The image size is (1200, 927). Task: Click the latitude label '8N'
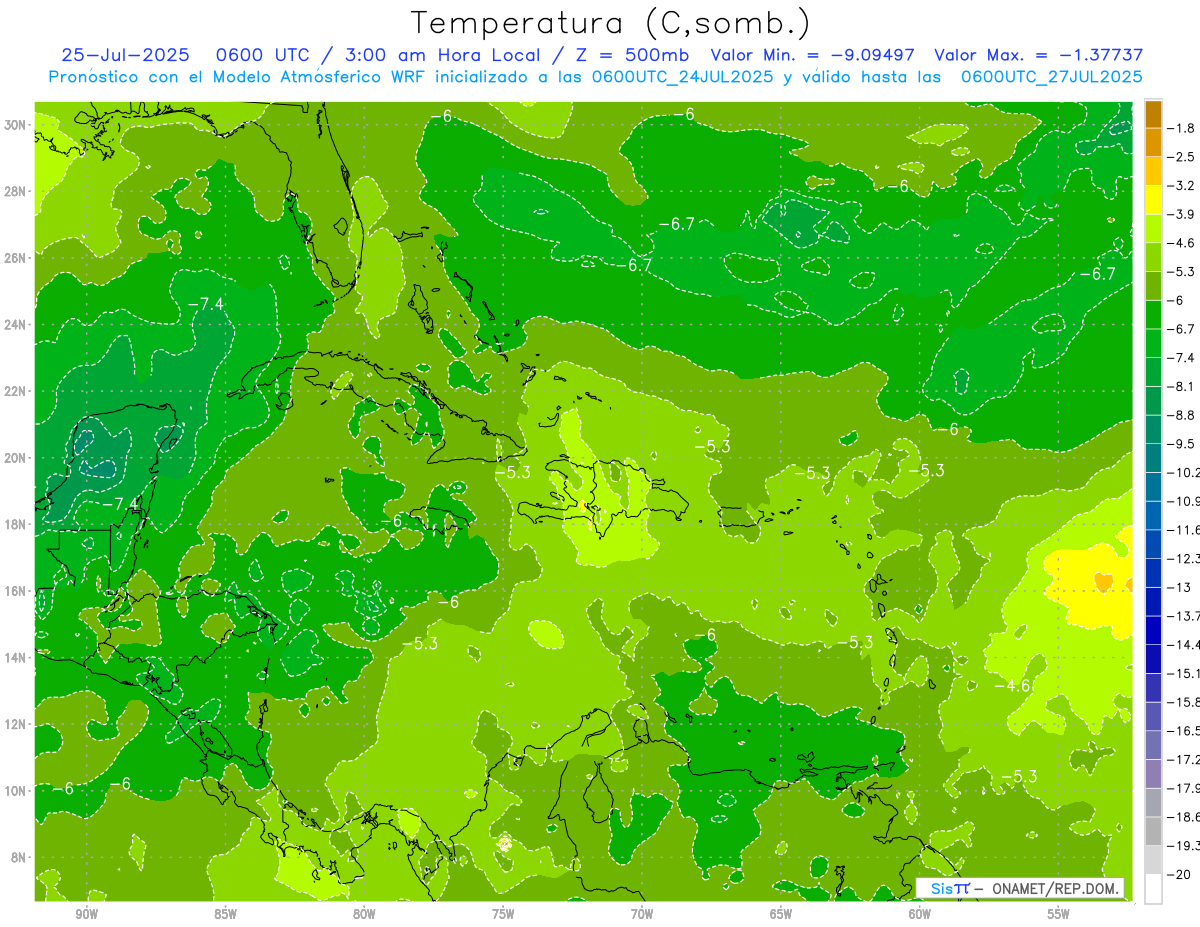[20, 857]
